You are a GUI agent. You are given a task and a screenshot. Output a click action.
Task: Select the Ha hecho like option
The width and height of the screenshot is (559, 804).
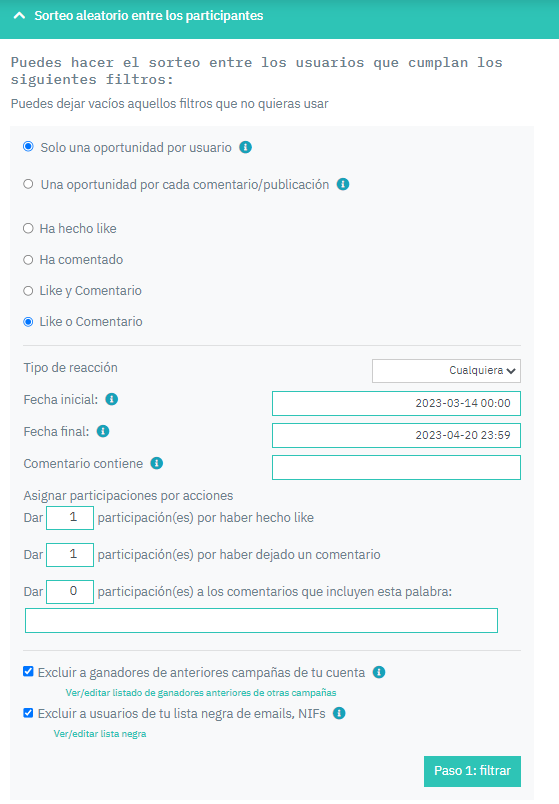tap(28, 229)
